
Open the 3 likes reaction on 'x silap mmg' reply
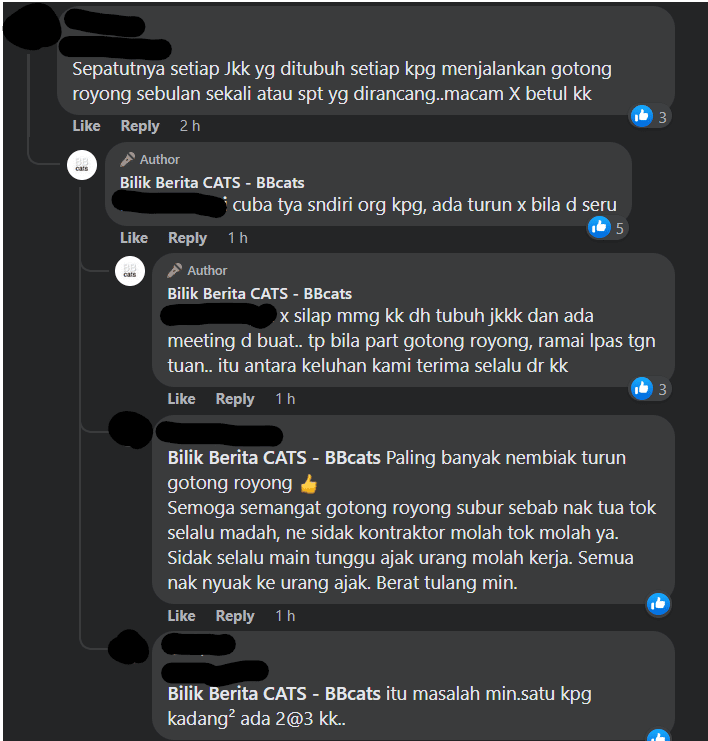(x=650, y=389)
